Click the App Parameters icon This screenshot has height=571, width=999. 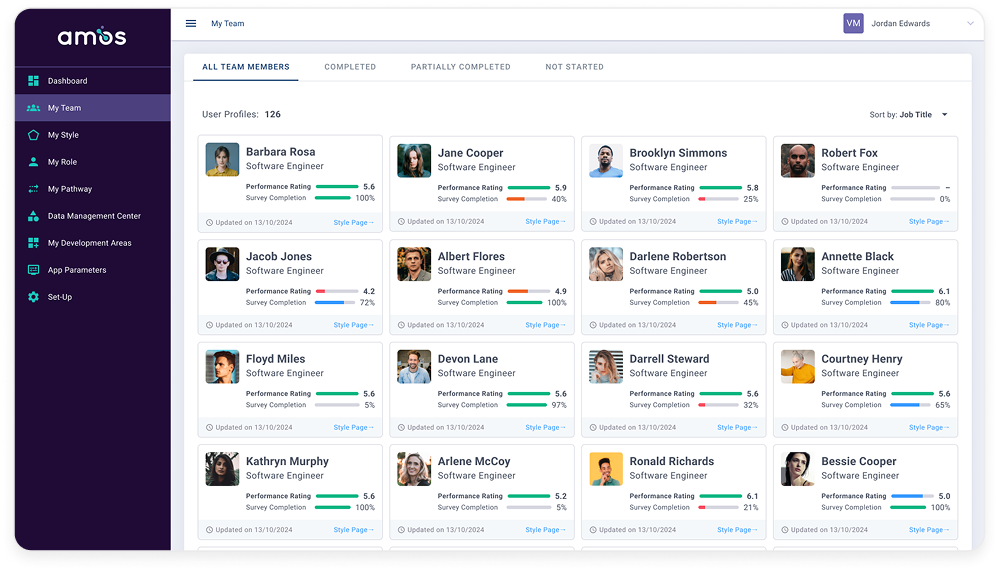pyautogui.click(x=33, y=270)
